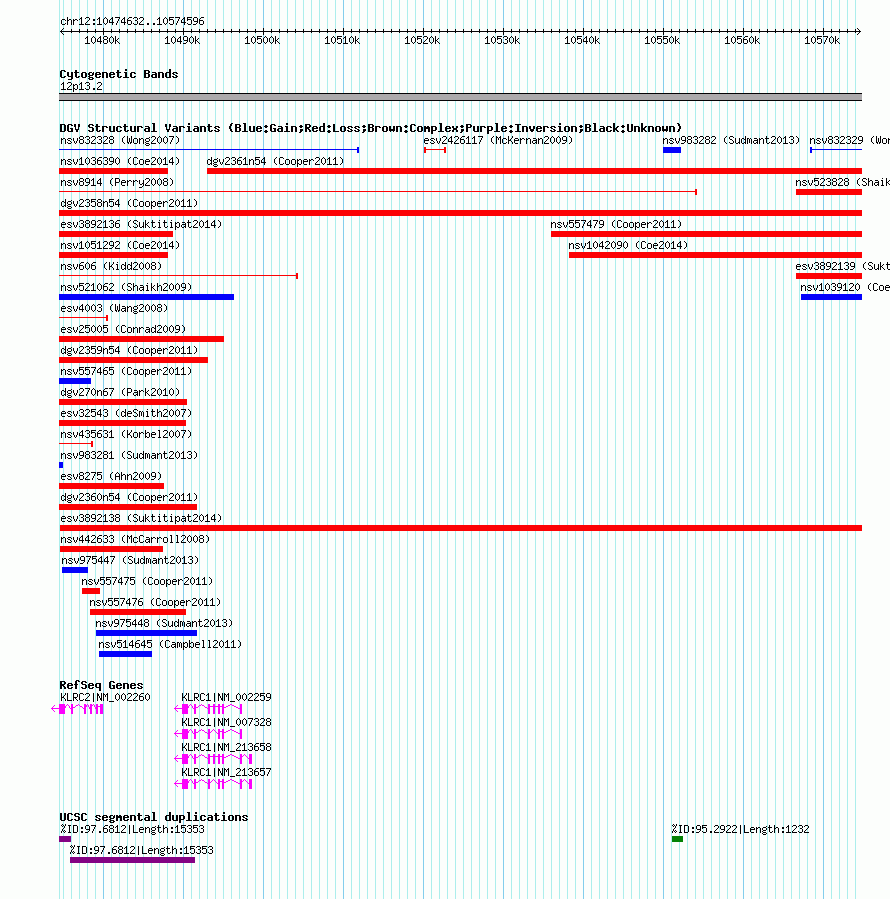Click the 10480k ruler position

tap(102, 40)
